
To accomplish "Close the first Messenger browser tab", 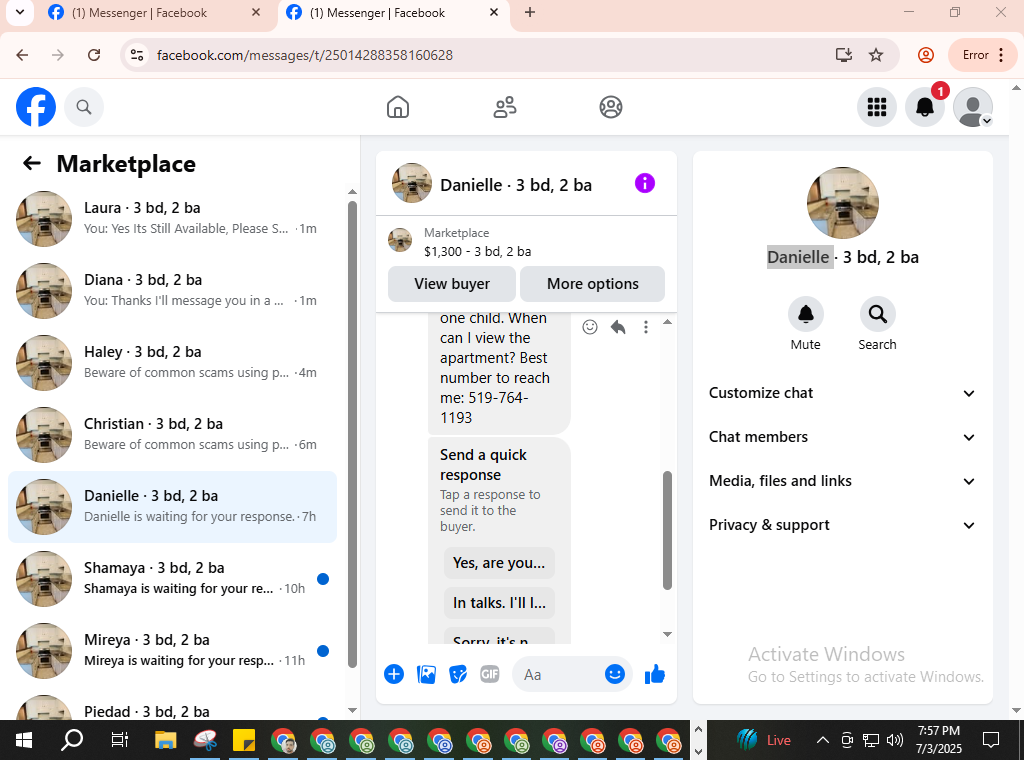I will (x=256, y=12).
